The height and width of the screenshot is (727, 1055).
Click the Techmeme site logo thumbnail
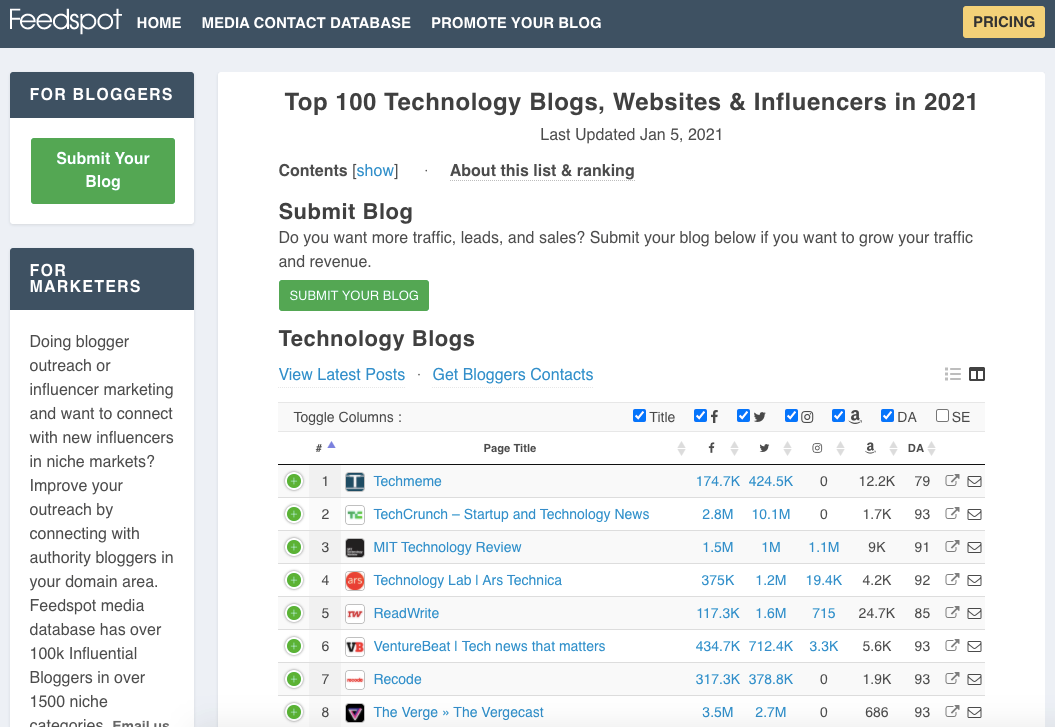click(355, 482)
